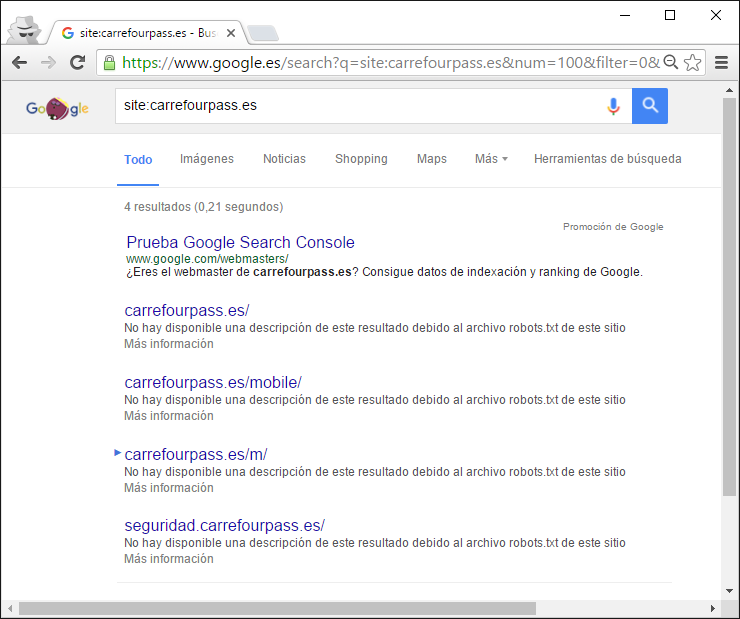The width and height of the screenshot is (740, 619).
Task: Click Más información under carrefourpass.es/m/
Action: click(x=169, y=488)
